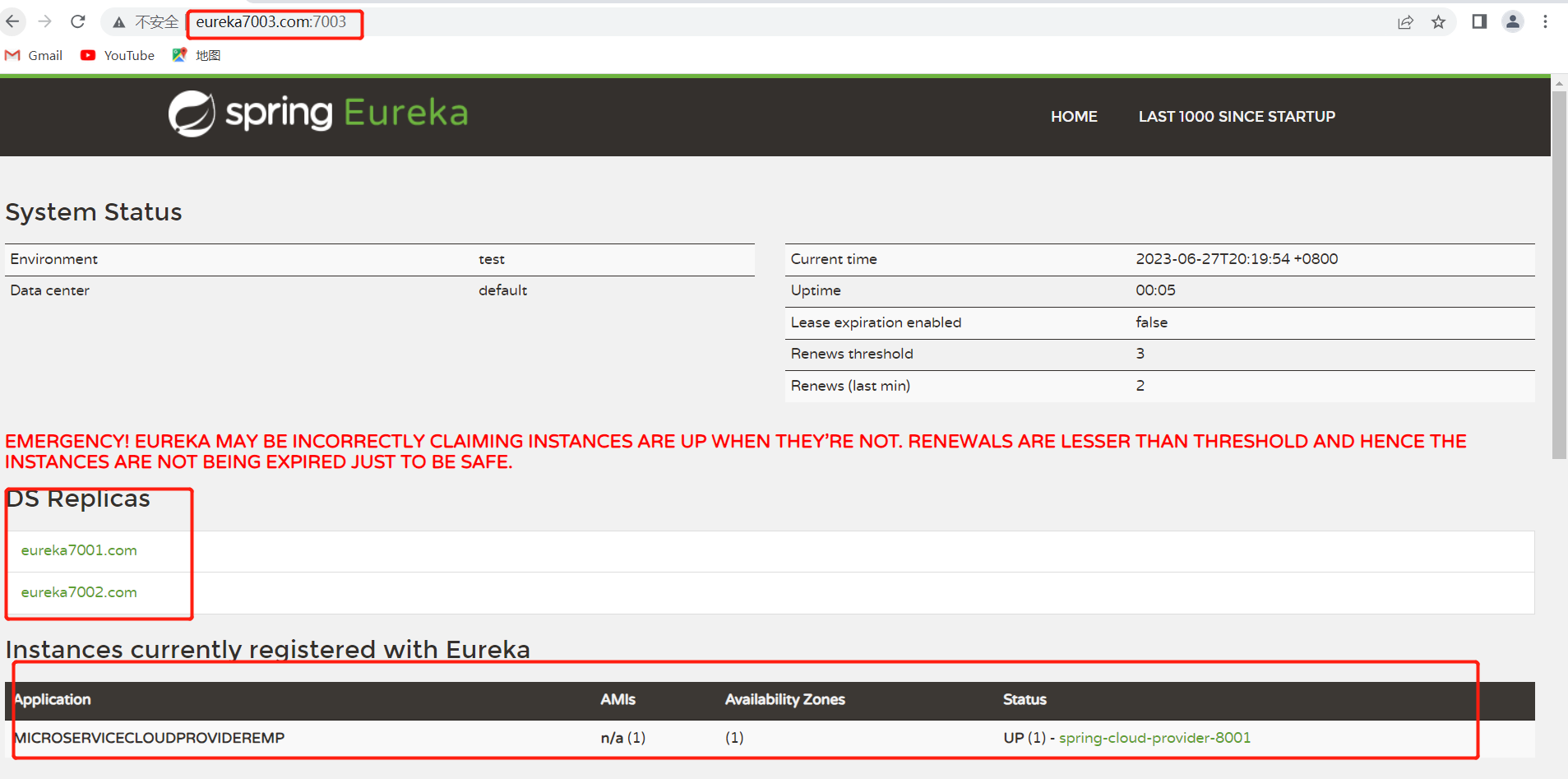Click the Environment value test
Viewport: 1568px width, 779px height.
tap(492, 259)
